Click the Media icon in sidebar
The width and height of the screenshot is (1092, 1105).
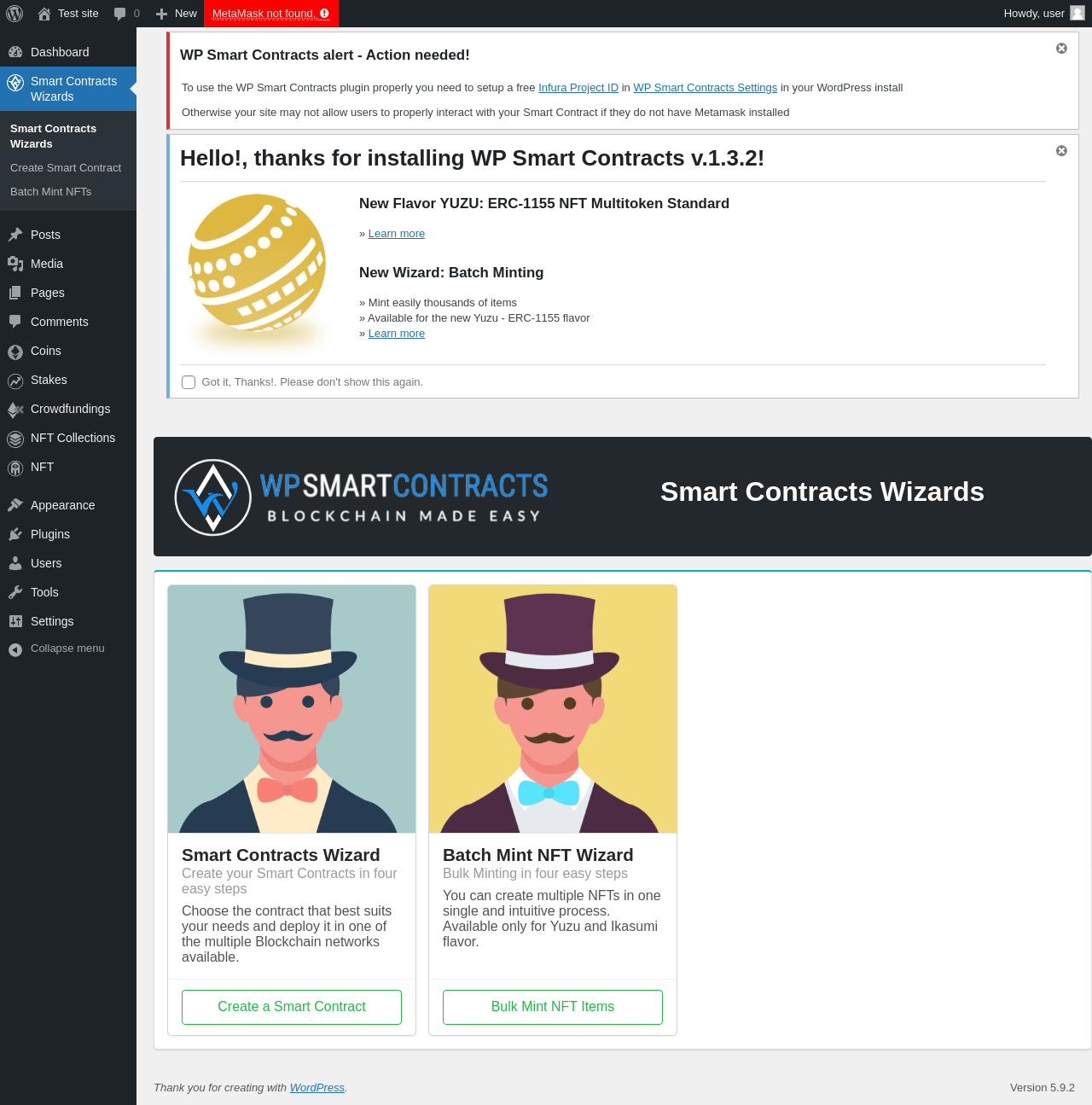pyautogui.click(x=15, y=264)
